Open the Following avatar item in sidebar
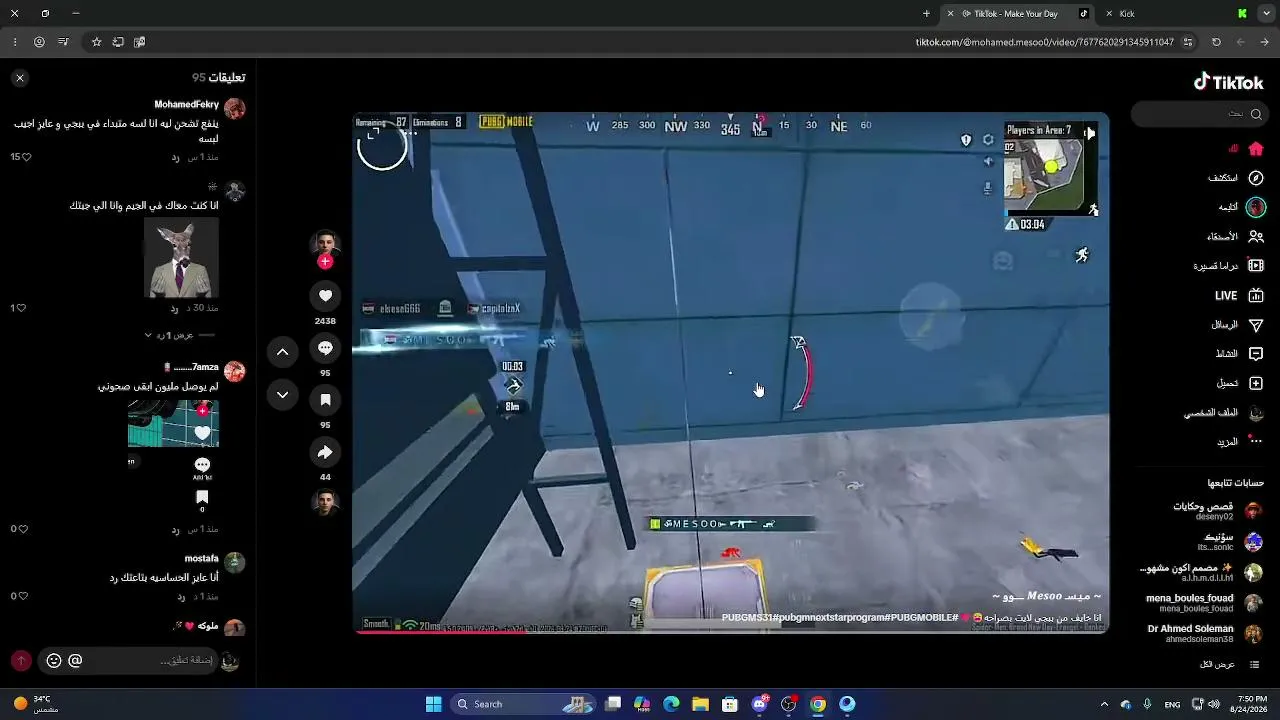 1256,207
